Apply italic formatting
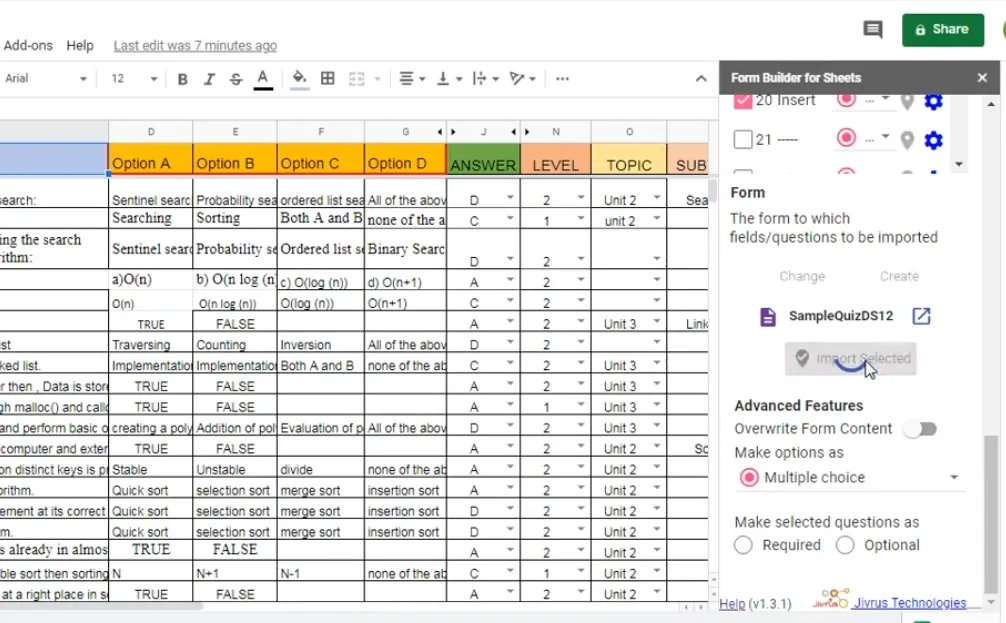The height and width of the screenshot is (623, 1006). 209,79
